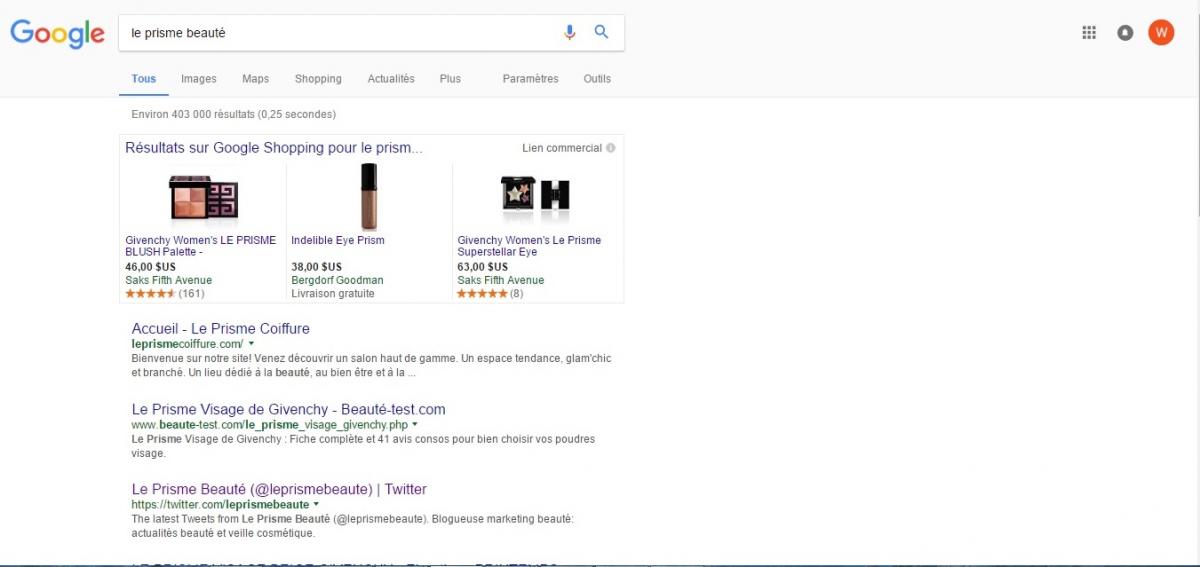Open the Outils options

click(x=597, y=79)
